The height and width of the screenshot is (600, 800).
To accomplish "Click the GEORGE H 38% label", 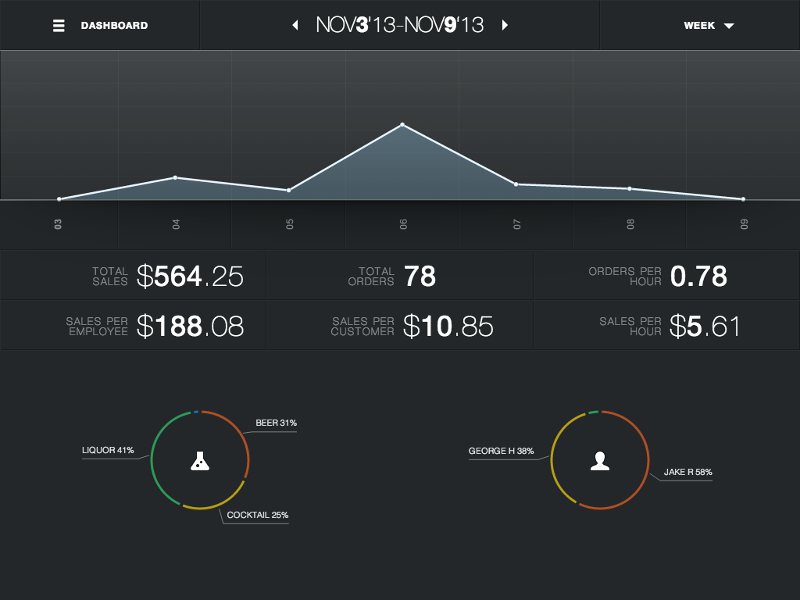I will pos(503,451).
